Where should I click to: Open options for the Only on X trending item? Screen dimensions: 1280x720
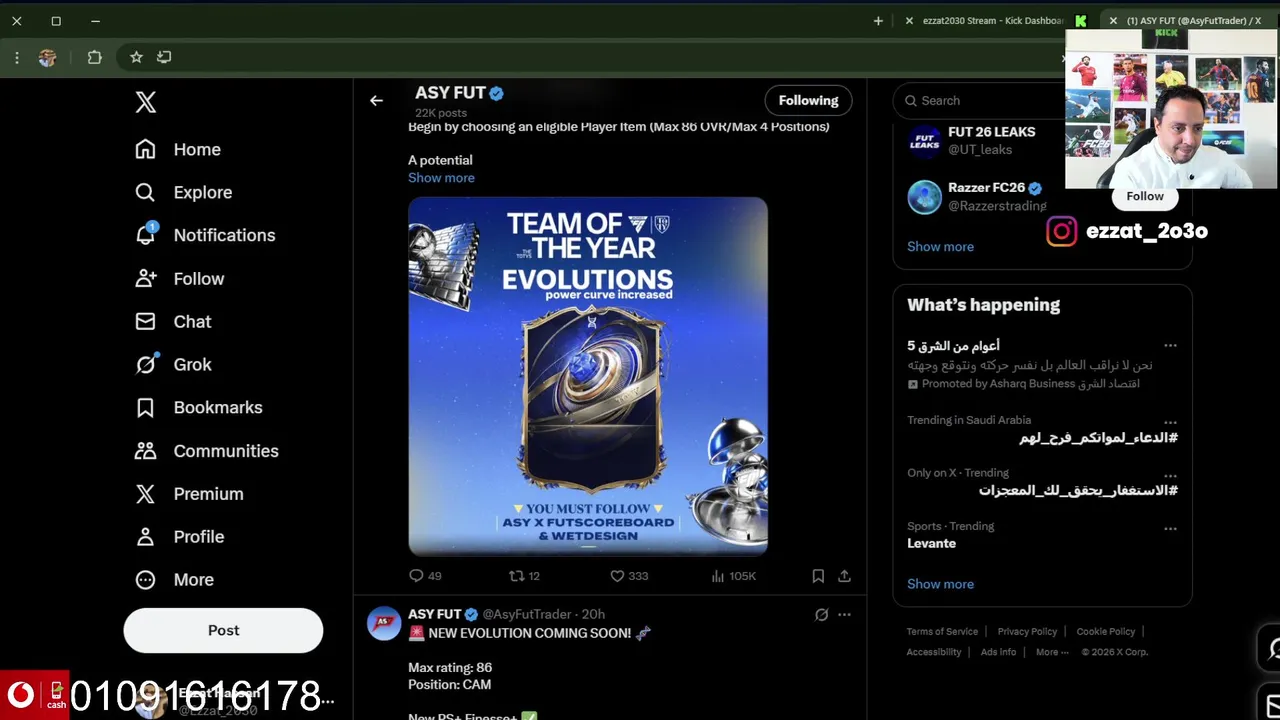(1170, 475)
